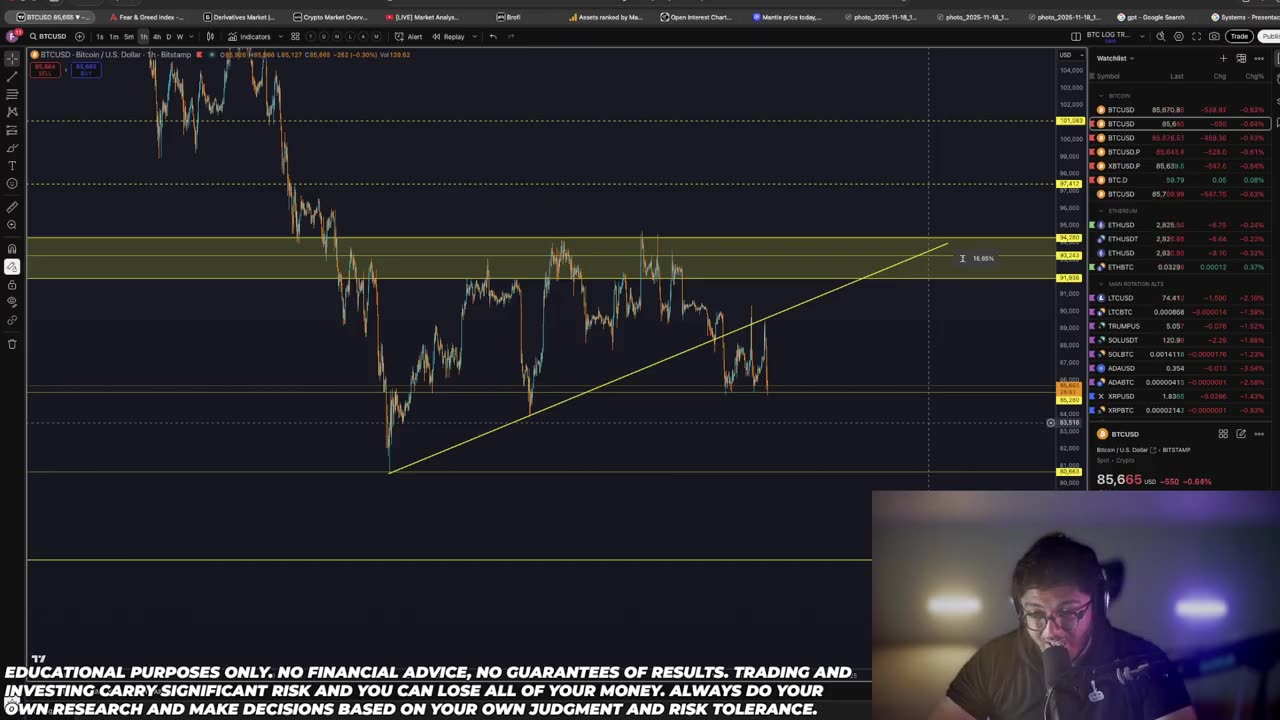Select the zoom in tool
Image resolution: width=1280 pixels, height=720 pixels.
(x=12, y=225)
